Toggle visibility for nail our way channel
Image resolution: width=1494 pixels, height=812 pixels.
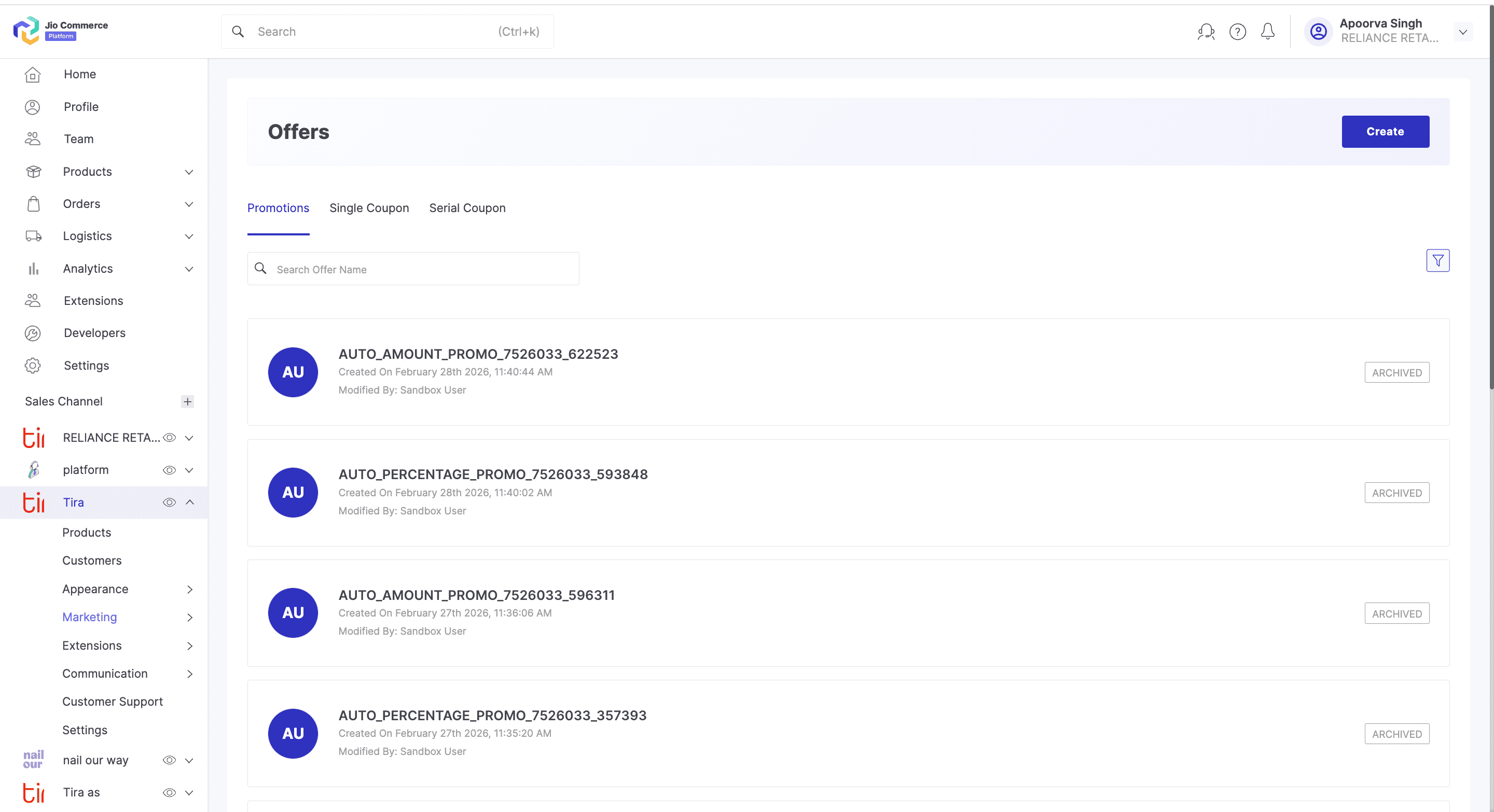click(169, 761)
